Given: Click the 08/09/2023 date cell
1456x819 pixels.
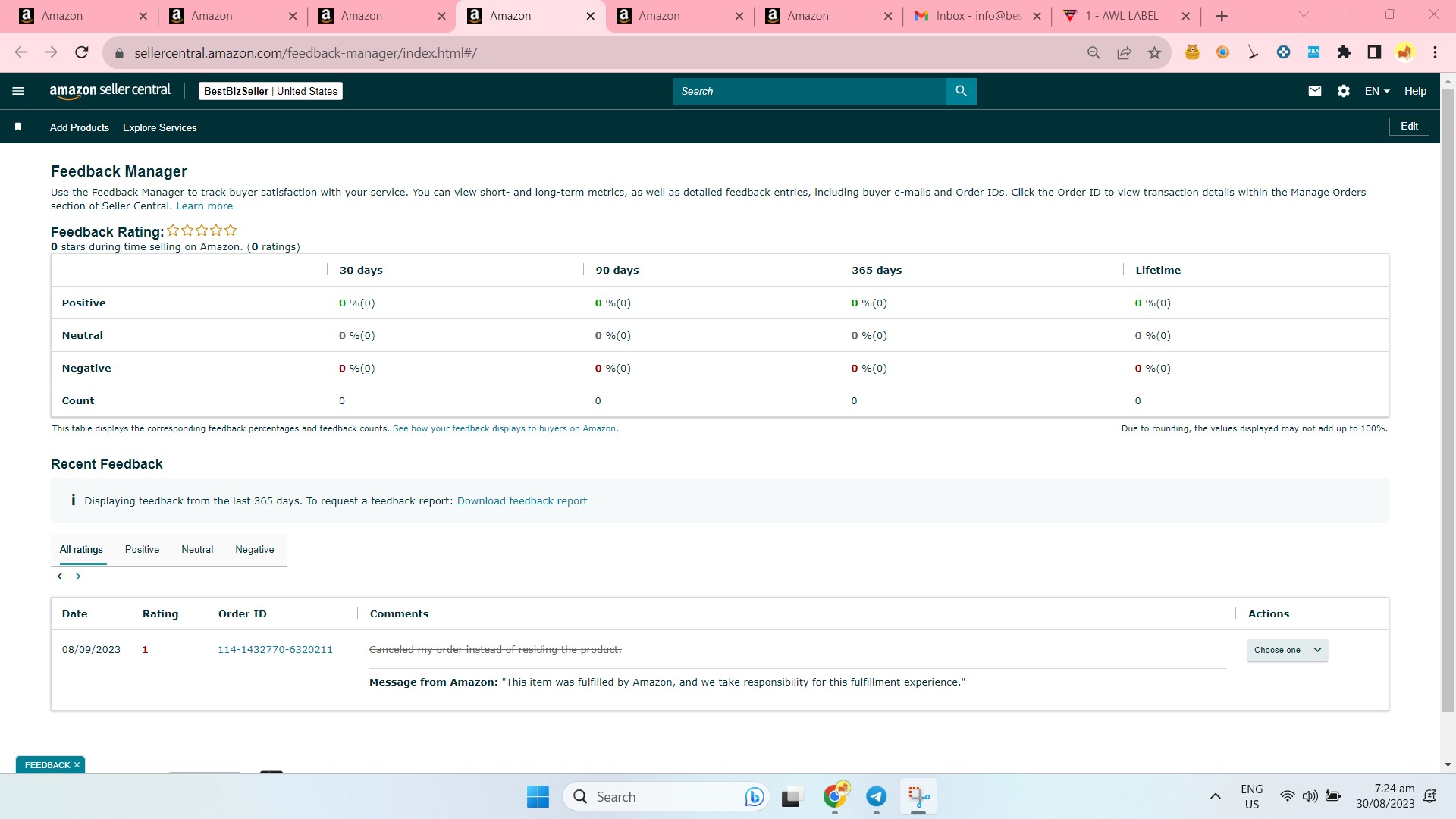Looking at the screenshot, I should [x=91, y=649].
